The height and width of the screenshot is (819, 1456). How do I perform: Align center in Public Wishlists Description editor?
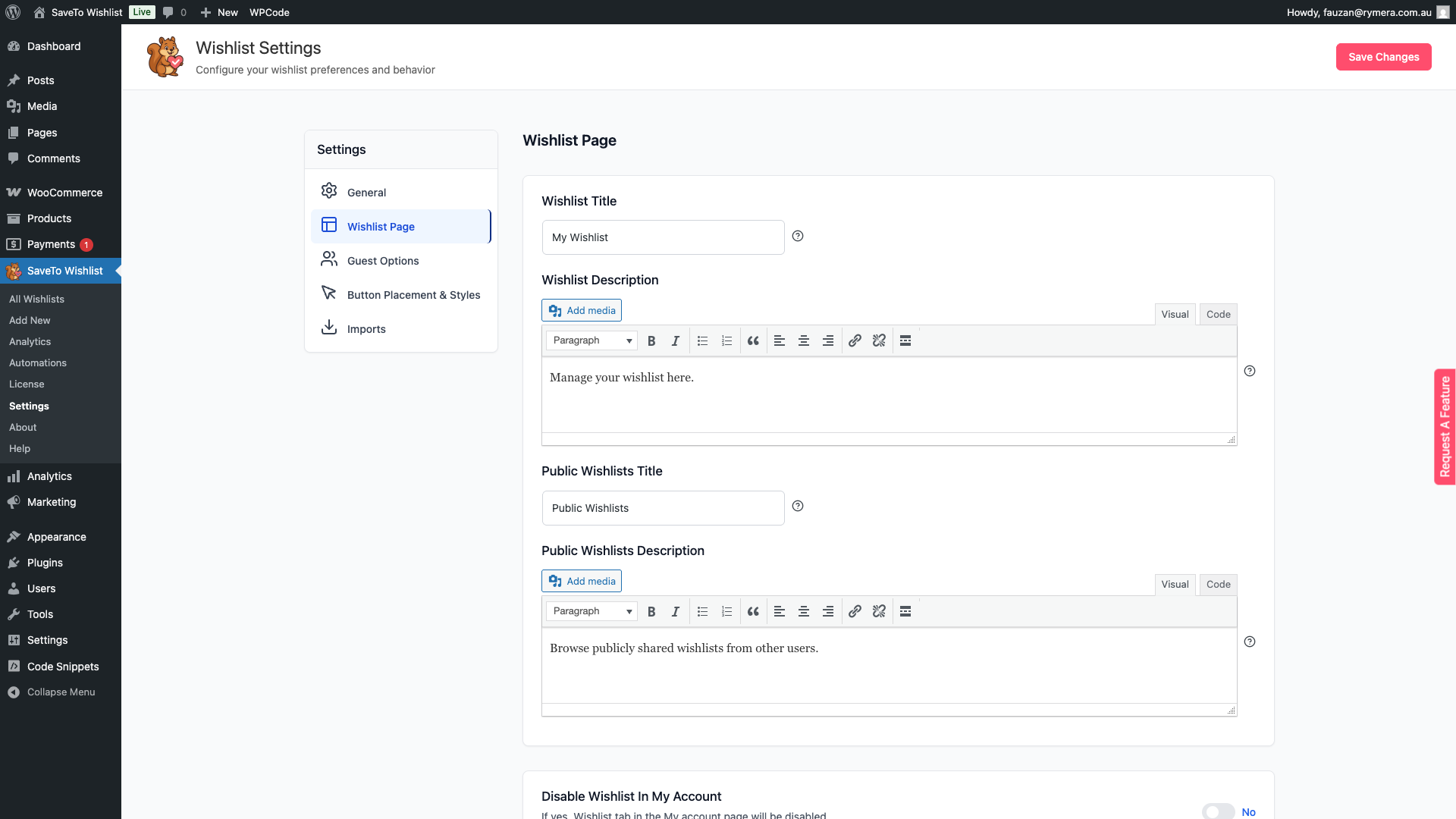(x=804, y=612)
